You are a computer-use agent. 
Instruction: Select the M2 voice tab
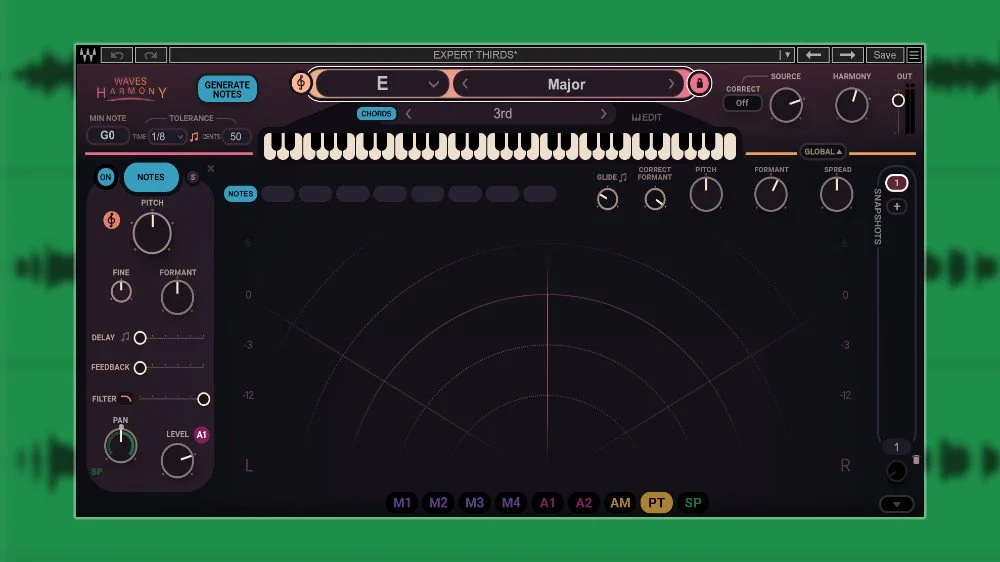click(x=438, y=503)
